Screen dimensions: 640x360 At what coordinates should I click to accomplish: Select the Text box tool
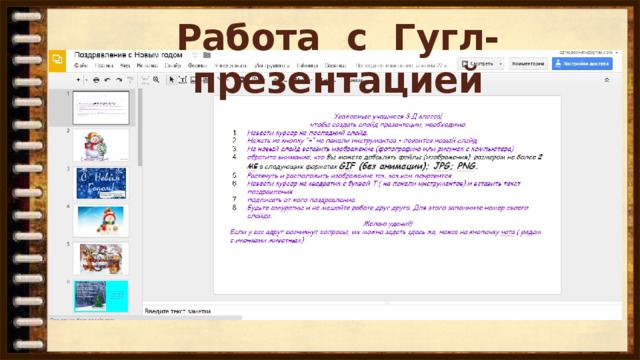[183, 80]
